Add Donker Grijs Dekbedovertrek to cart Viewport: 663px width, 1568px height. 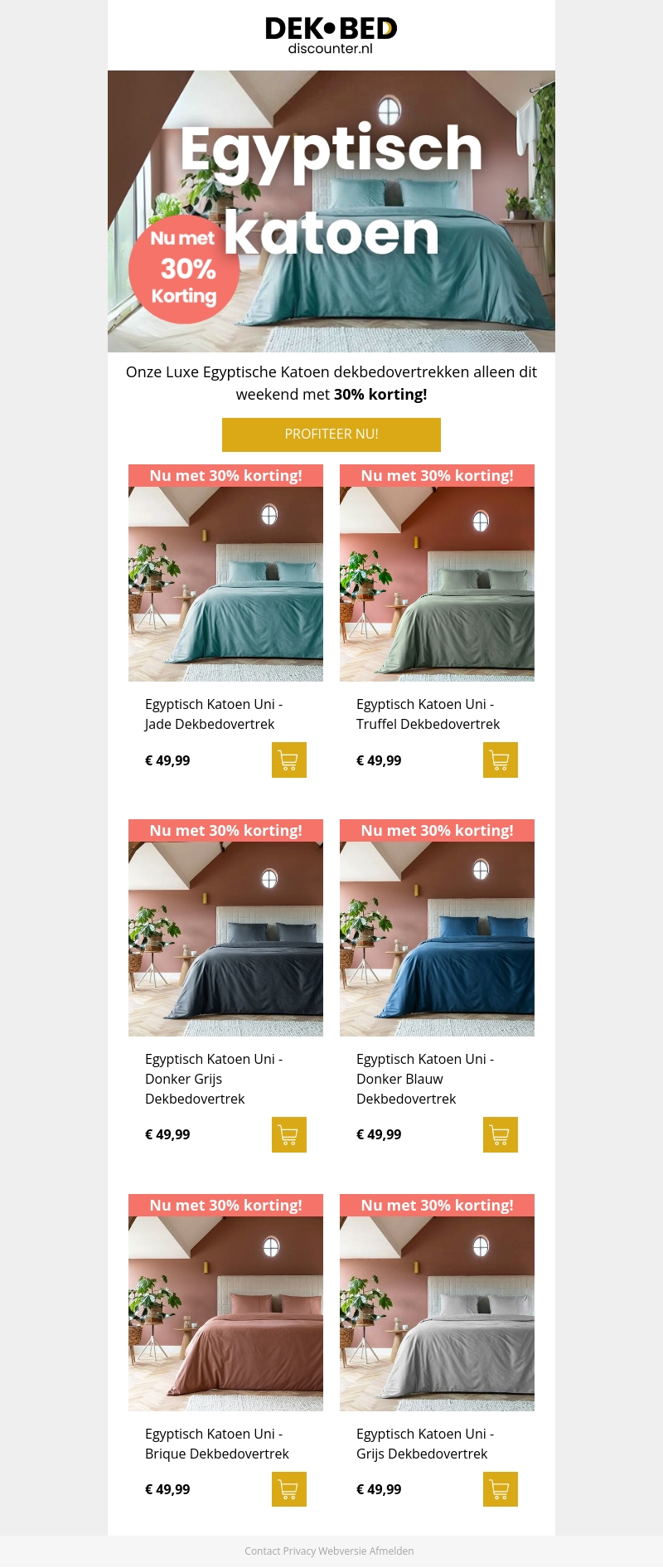point(289,1134)
